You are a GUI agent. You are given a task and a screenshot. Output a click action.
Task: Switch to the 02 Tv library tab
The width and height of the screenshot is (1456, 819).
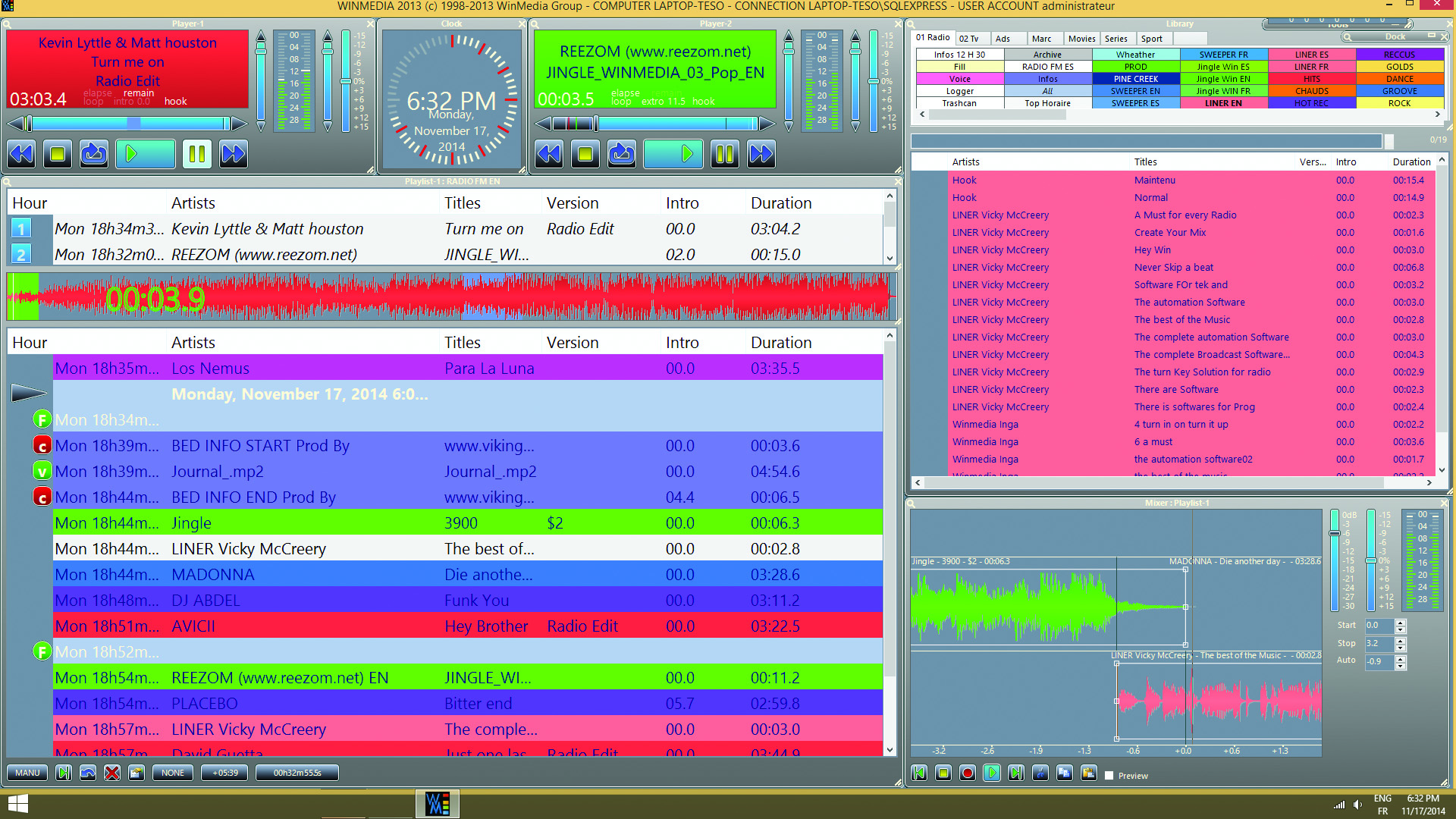(968, 39)
